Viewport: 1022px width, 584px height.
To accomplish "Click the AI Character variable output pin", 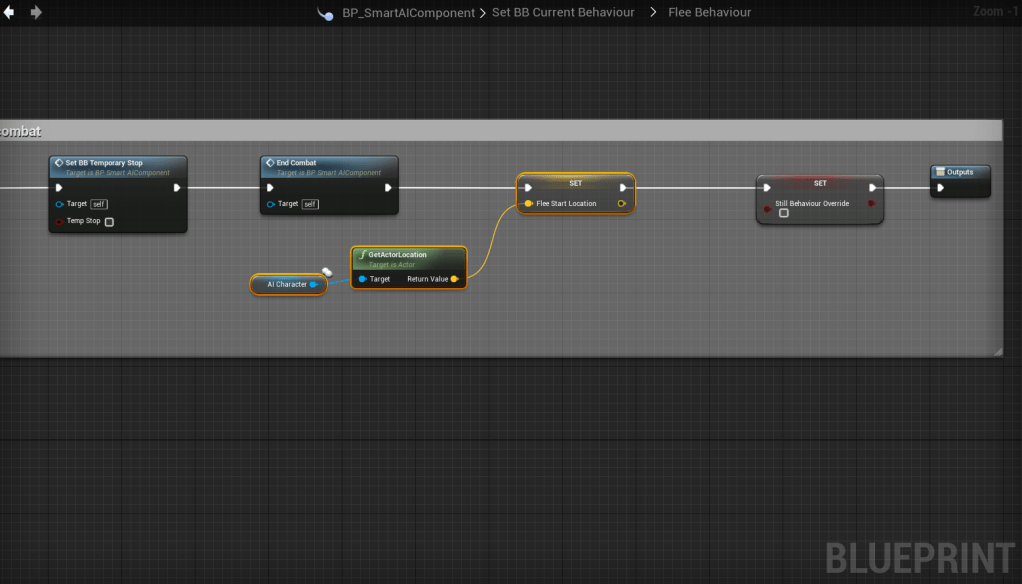I will pyautogui.click(x=313, y=285).
